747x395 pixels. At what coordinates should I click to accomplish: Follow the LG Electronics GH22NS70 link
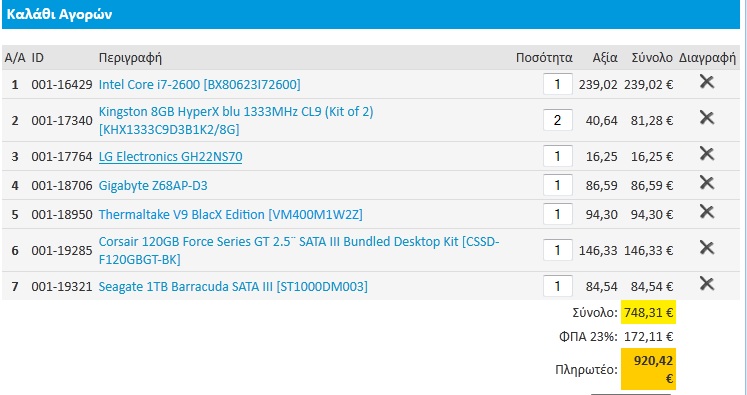pos(170,157)
